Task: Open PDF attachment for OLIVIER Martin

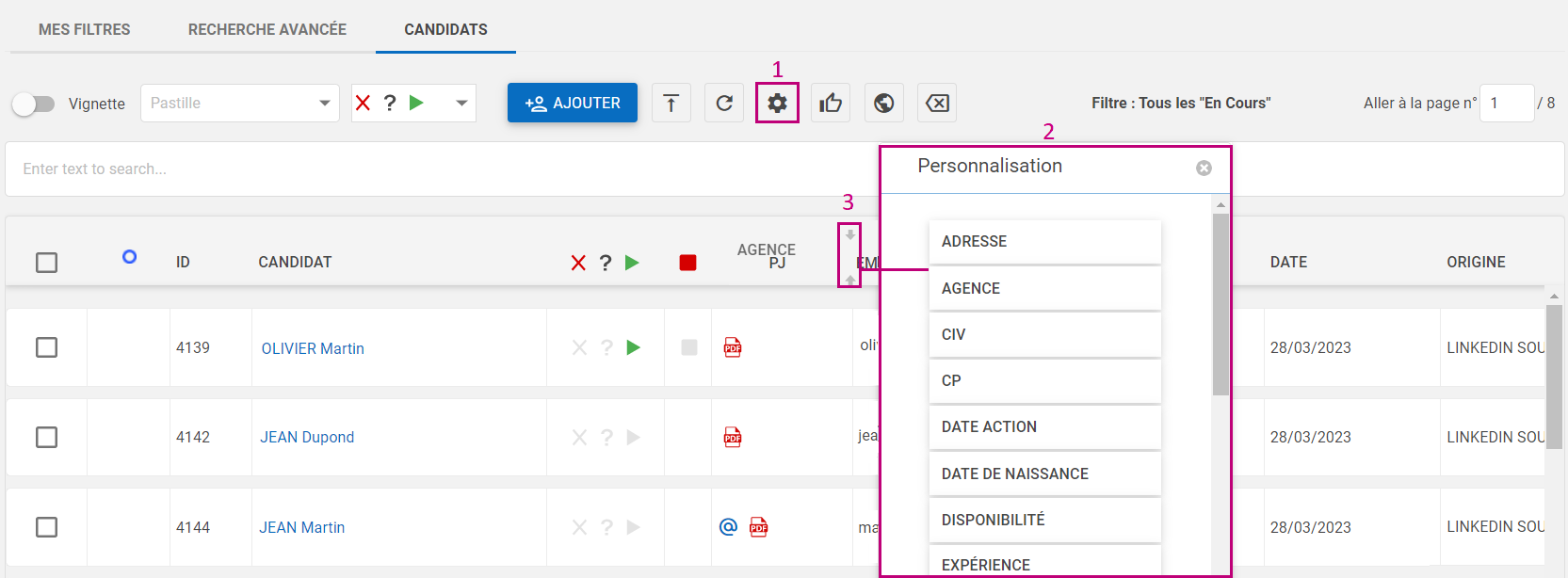Action: 733,347
